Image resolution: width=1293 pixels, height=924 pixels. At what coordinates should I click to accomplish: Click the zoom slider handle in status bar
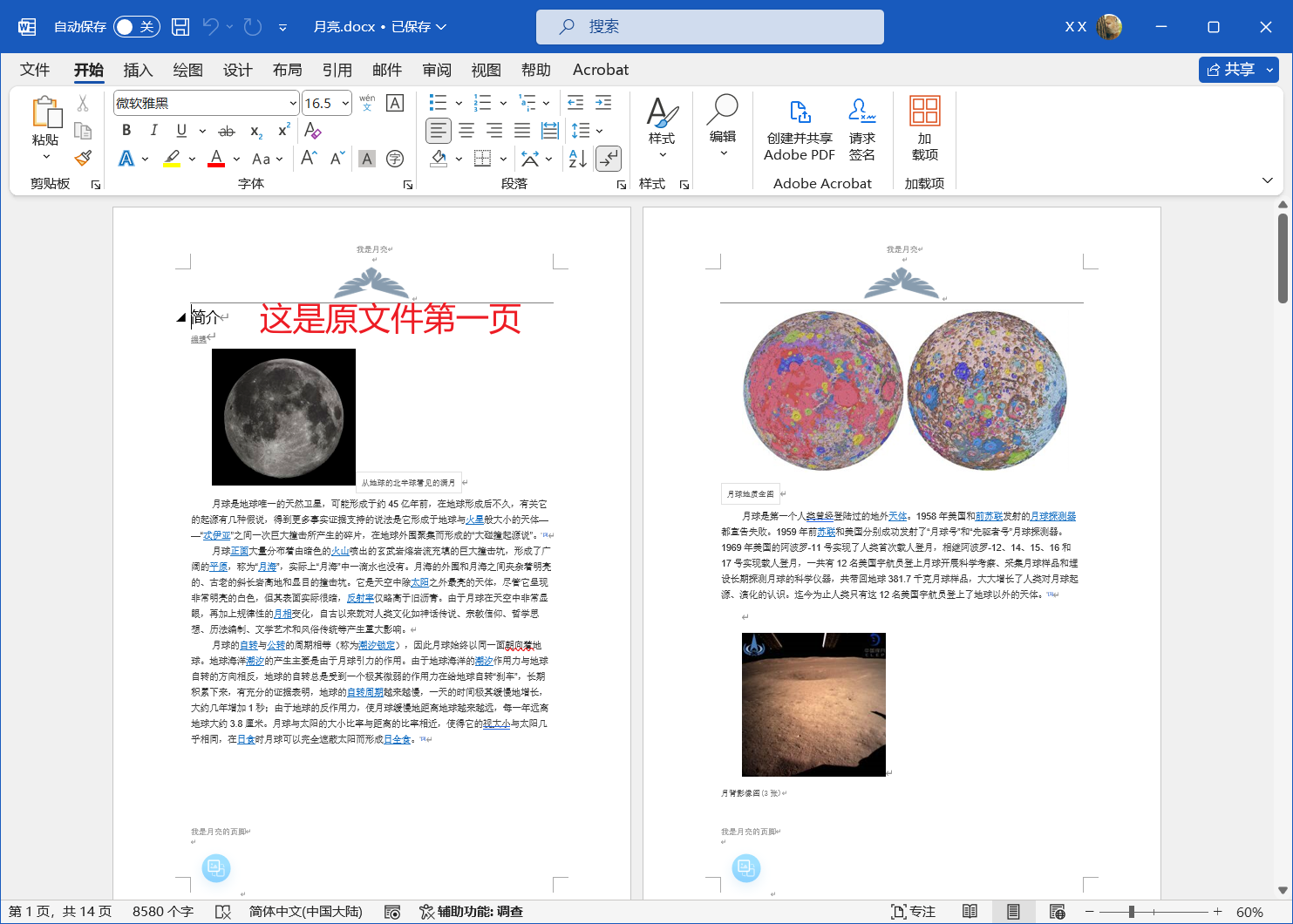click(x=1131, y=912)
